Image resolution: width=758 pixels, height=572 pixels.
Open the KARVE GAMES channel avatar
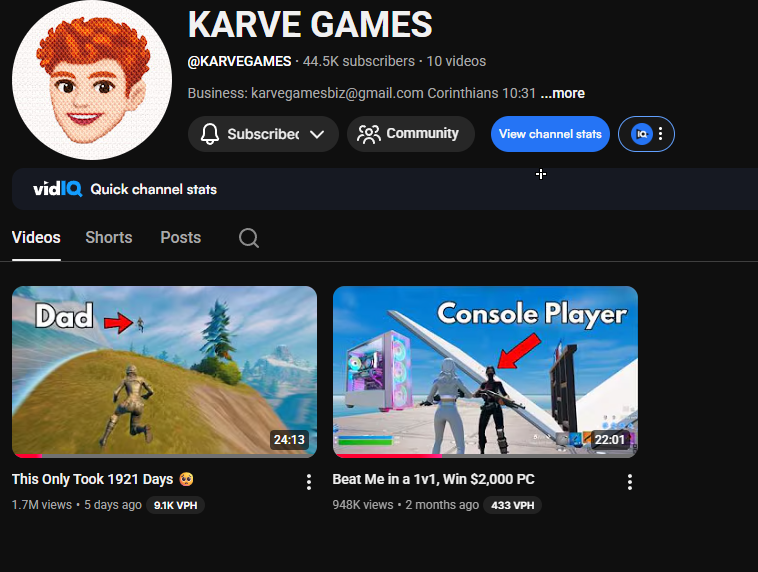92,80
